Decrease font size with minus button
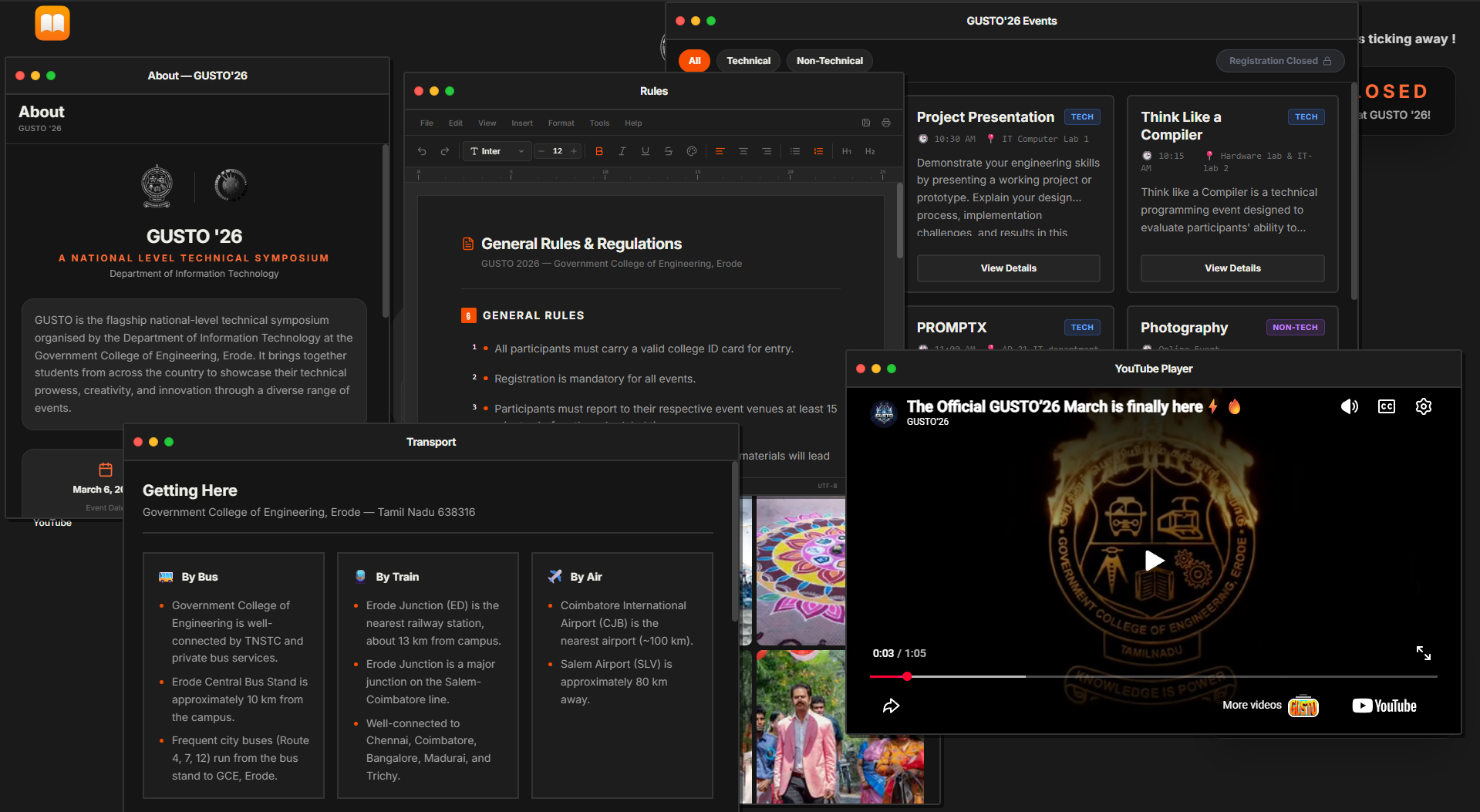The image size is (1480, 812). (x=541, y=151)
